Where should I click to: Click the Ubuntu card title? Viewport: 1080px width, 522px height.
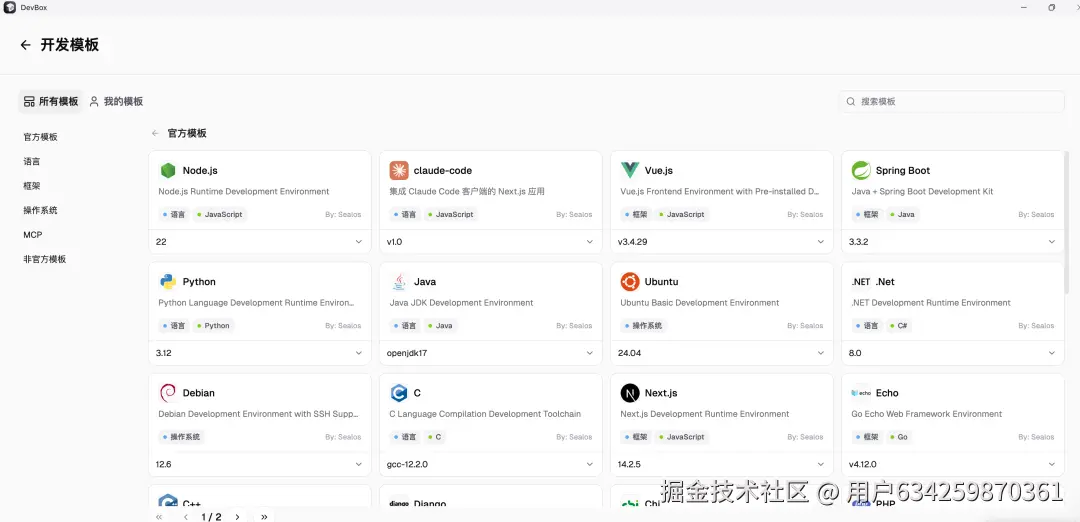[661, 282]
